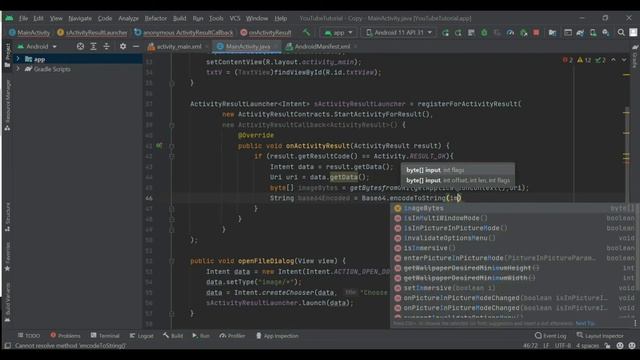This screenshot has width=640, height=360.
Task: Choose enterPictureInPictureMode completion suggestion
Action: click(514, 258)
